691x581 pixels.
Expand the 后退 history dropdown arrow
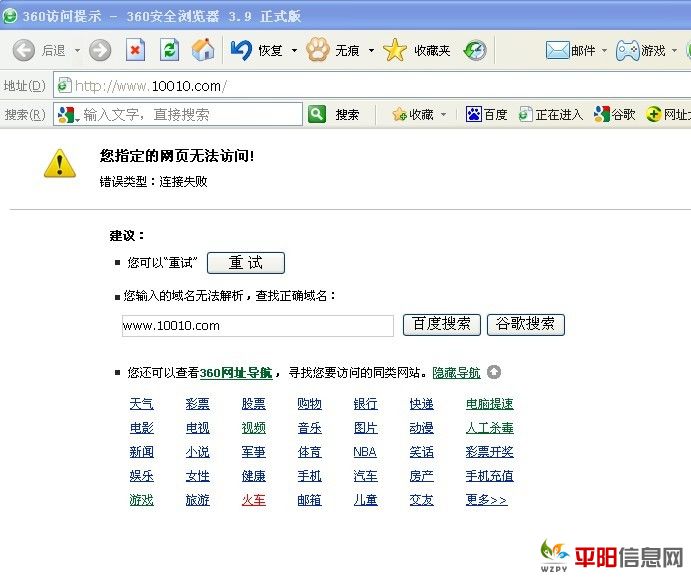[x=77, y=50]
